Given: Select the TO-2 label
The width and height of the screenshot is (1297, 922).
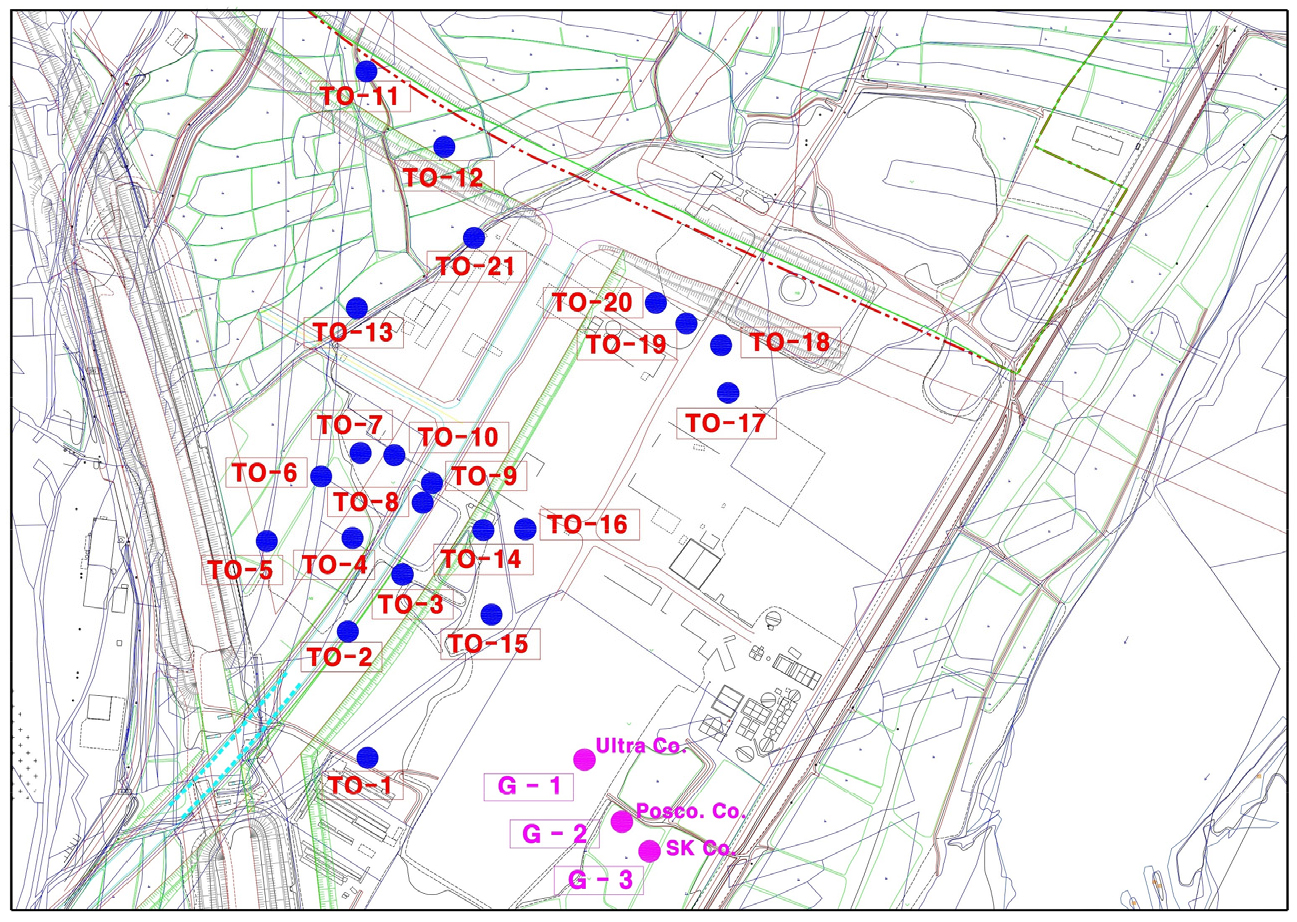Looking at the screenshot, I should [x=341, y=657].
